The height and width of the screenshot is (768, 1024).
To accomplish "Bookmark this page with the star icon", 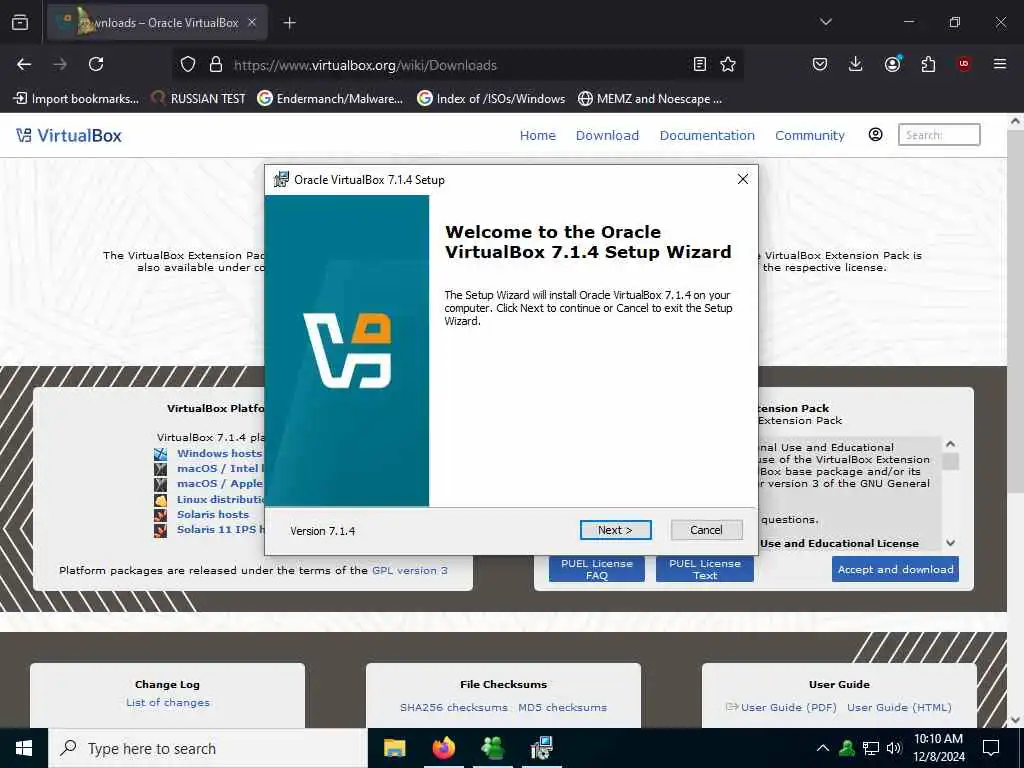I will pos(728,64).
